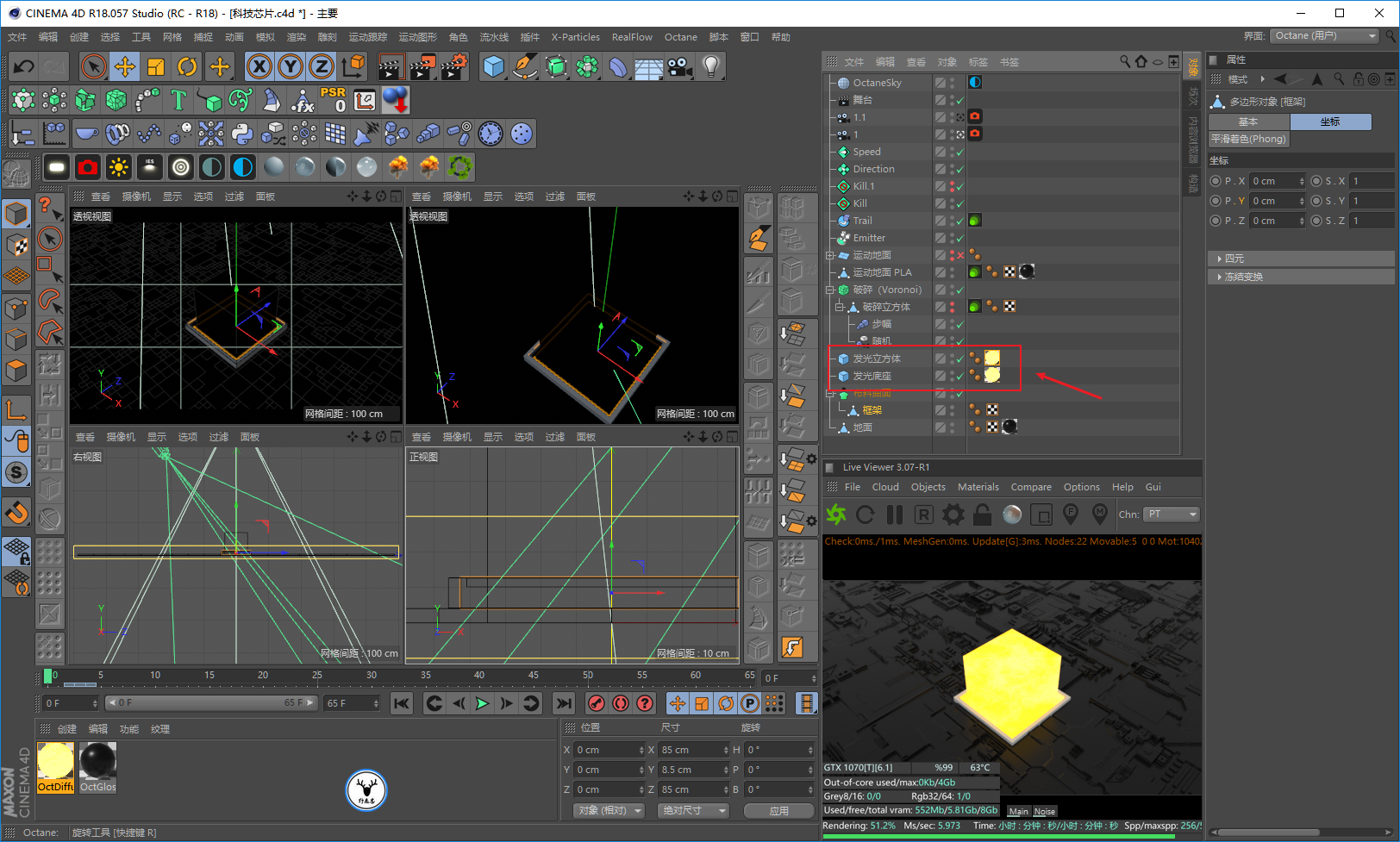
Task: Toggle X axis lock
Action: coord(259,66)
